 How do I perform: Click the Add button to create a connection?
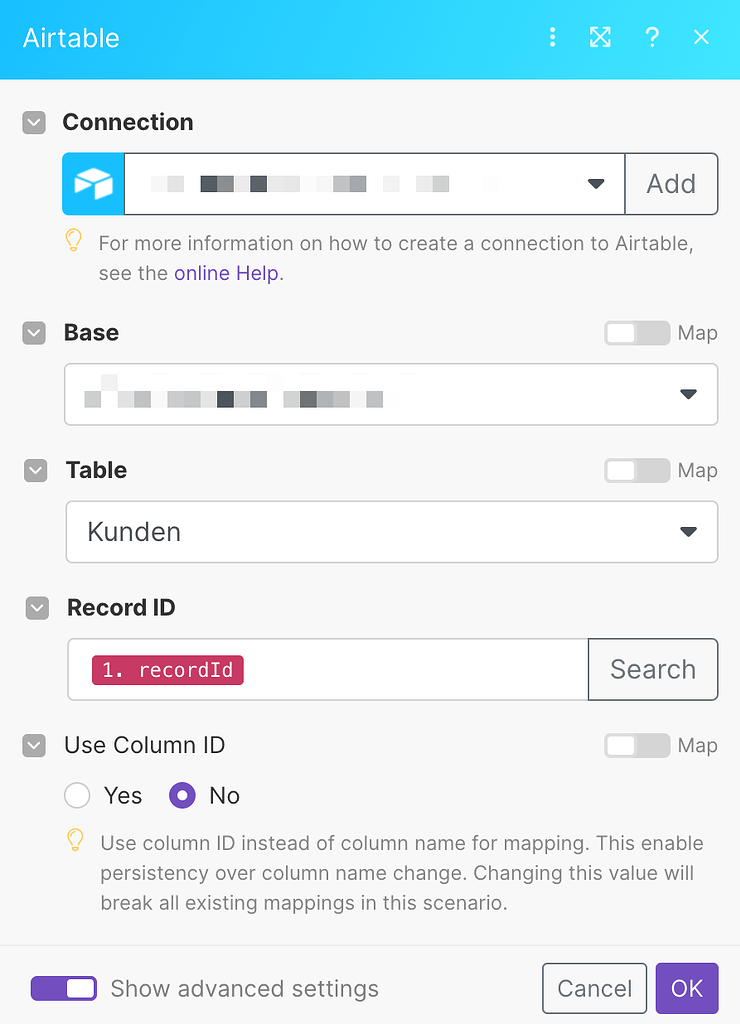pyautogui.click(x=671, y=184)
